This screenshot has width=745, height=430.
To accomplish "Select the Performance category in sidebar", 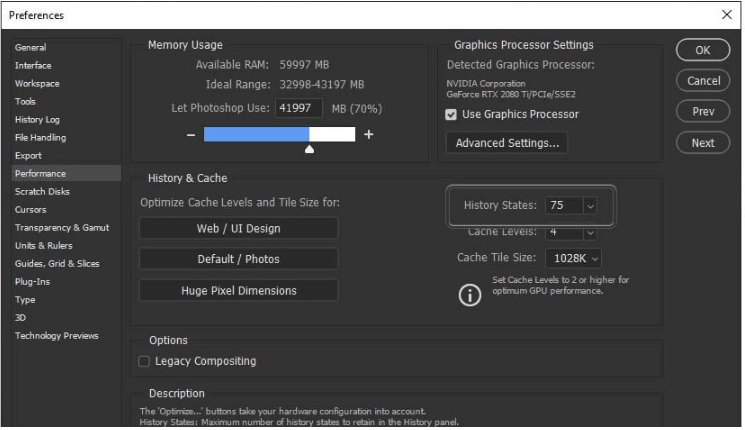I will (x=66, y=174).
